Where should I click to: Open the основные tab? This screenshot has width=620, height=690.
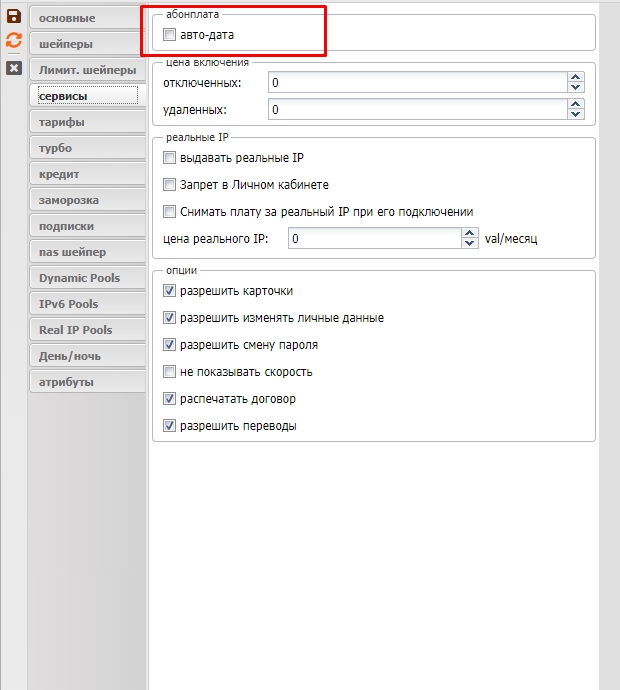pos(86,18)
